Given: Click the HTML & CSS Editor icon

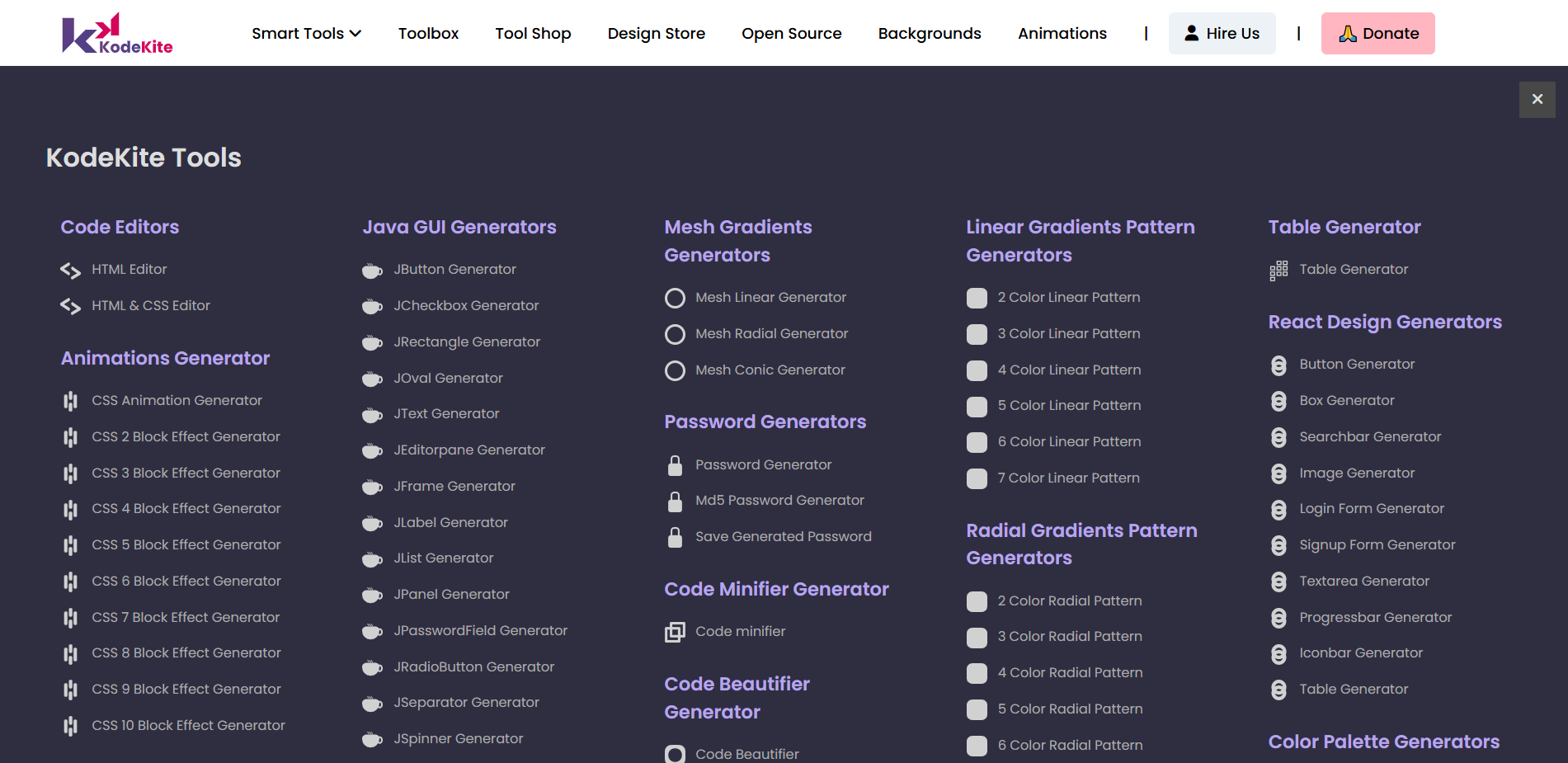Looking at the screenshot, I should click(x=70, y=306).
